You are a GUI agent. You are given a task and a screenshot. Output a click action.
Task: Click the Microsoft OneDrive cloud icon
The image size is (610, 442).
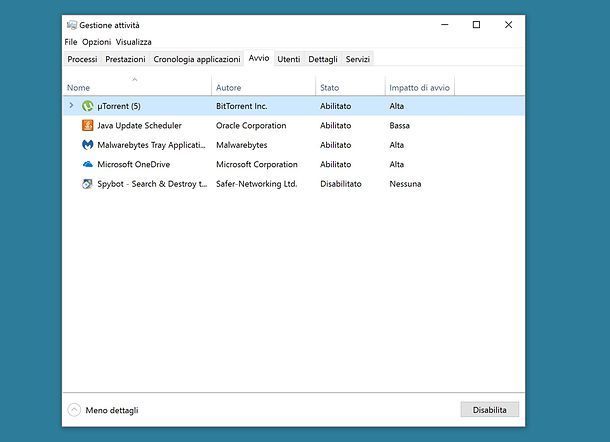pos(88,164)
